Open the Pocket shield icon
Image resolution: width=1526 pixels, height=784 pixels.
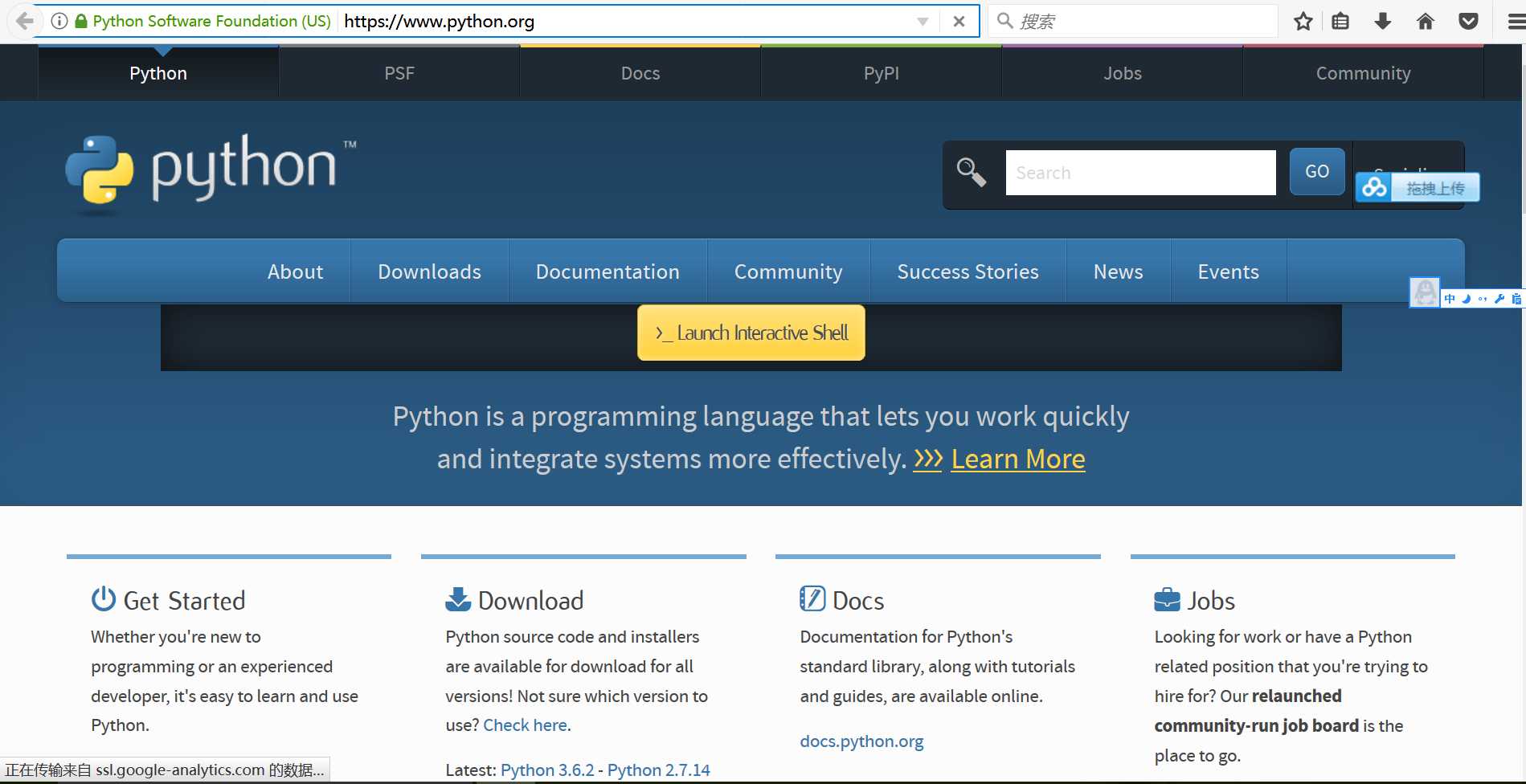pyautogui.click(x=1468, y=22)
